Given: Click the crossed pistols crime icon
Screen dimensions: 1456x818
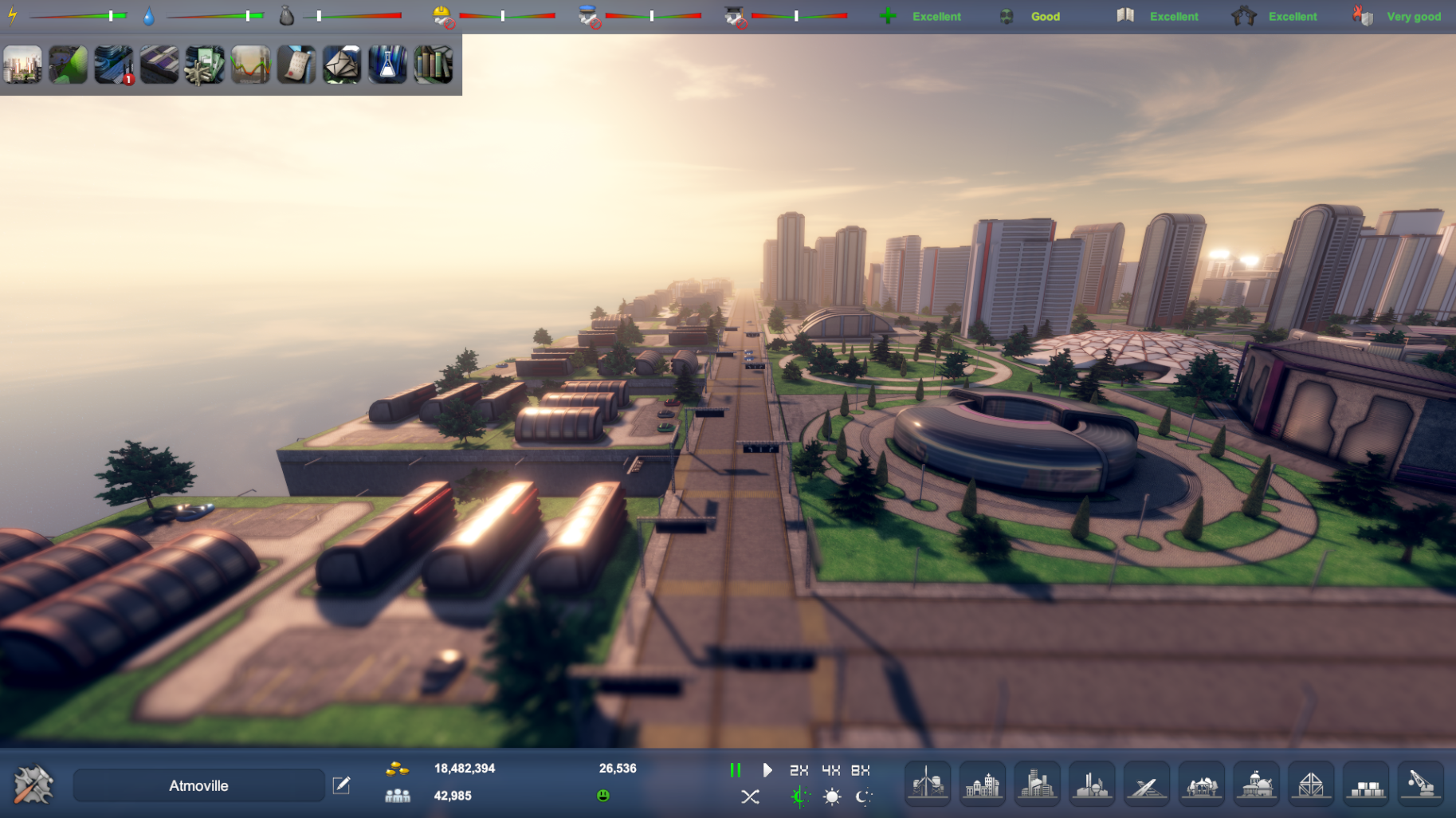Looking at the screenshot, I should [1244, 16].
